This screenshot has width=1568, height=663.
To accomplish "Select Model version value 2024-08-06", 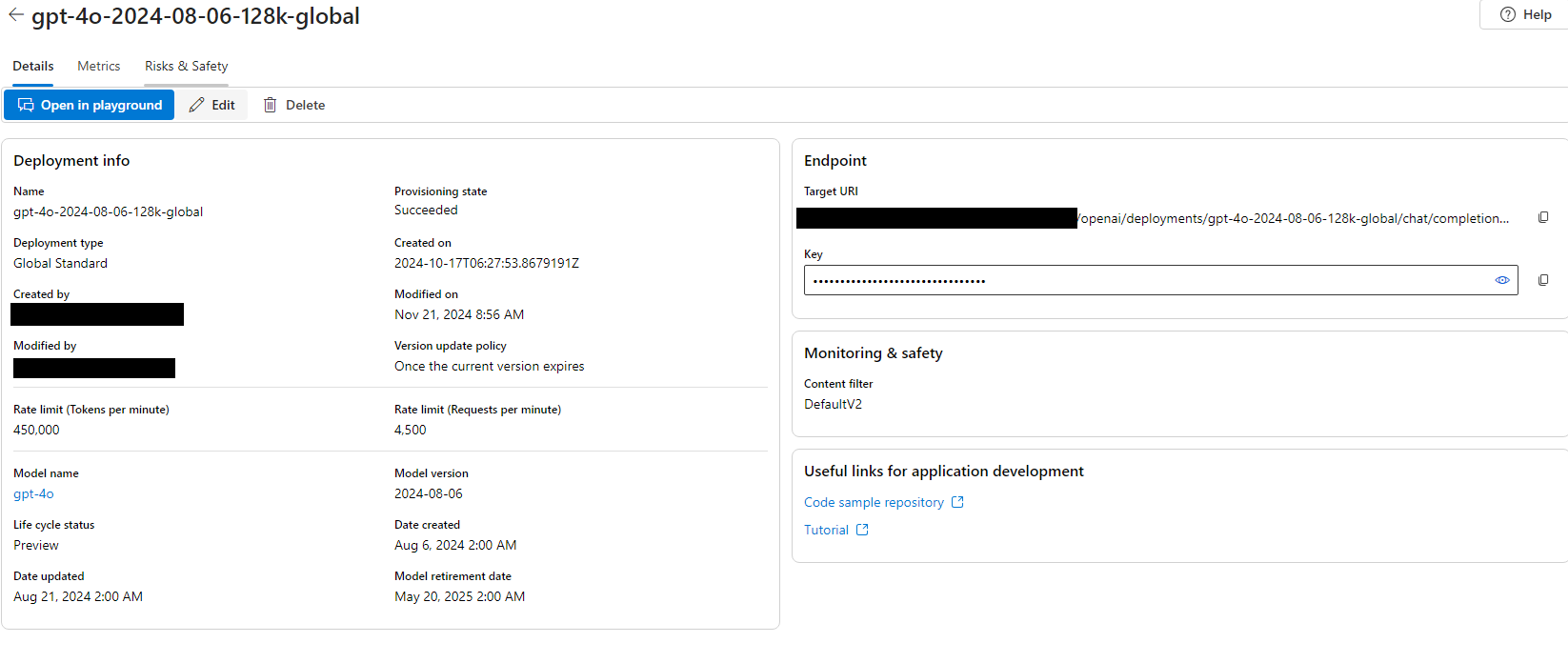I will pyautogui.click(x=429, y=493).
